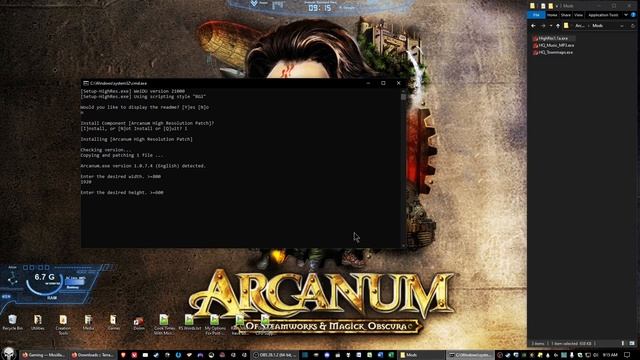The image size is (640, 360).
Task: Click the taskbar clock showing 9:15 AM
Action: click(610, 355)
